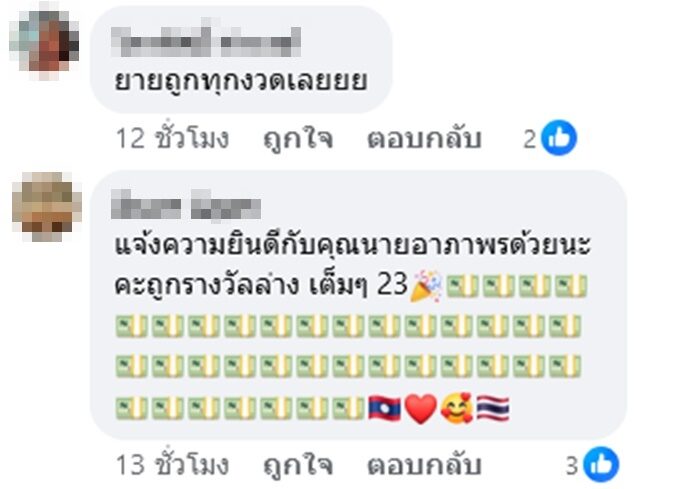
Task: Open the second commenter's pixelated profile picture
Action: [46, 206]
